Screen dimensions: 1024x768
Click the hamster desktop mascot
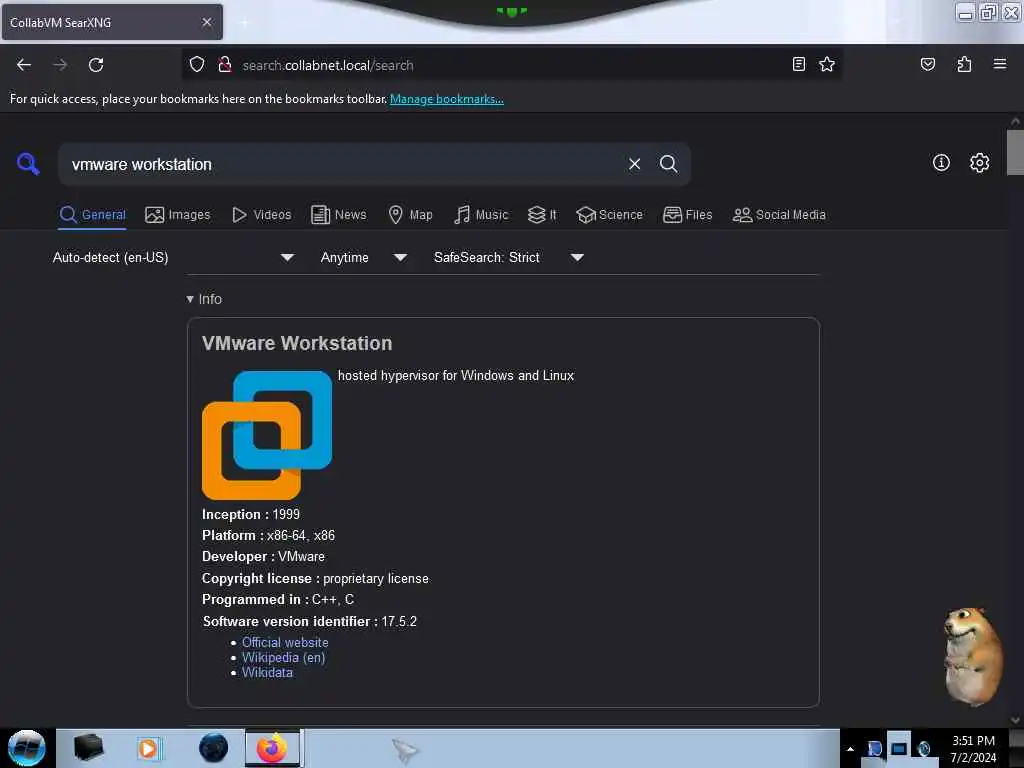[x=972, y=656]
